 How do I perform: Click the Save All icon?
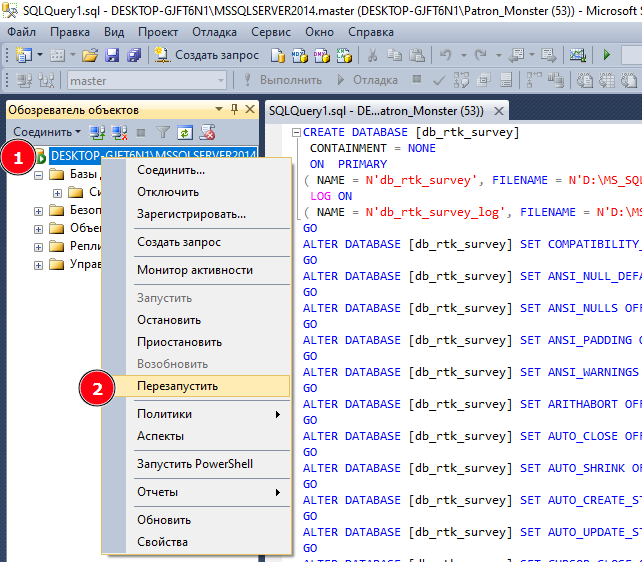point(133,55)
